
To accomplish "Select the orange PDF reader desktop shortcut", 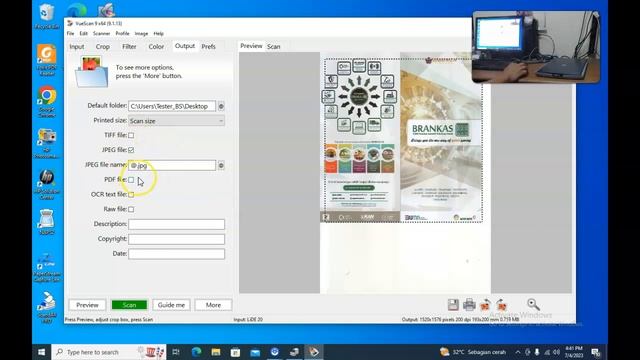I will coord(47,60).
